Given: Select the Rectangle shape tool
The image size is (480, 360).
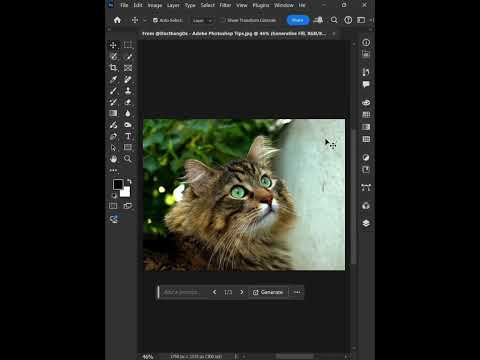Looking at the screenshot, I should [x=128, y=147].
